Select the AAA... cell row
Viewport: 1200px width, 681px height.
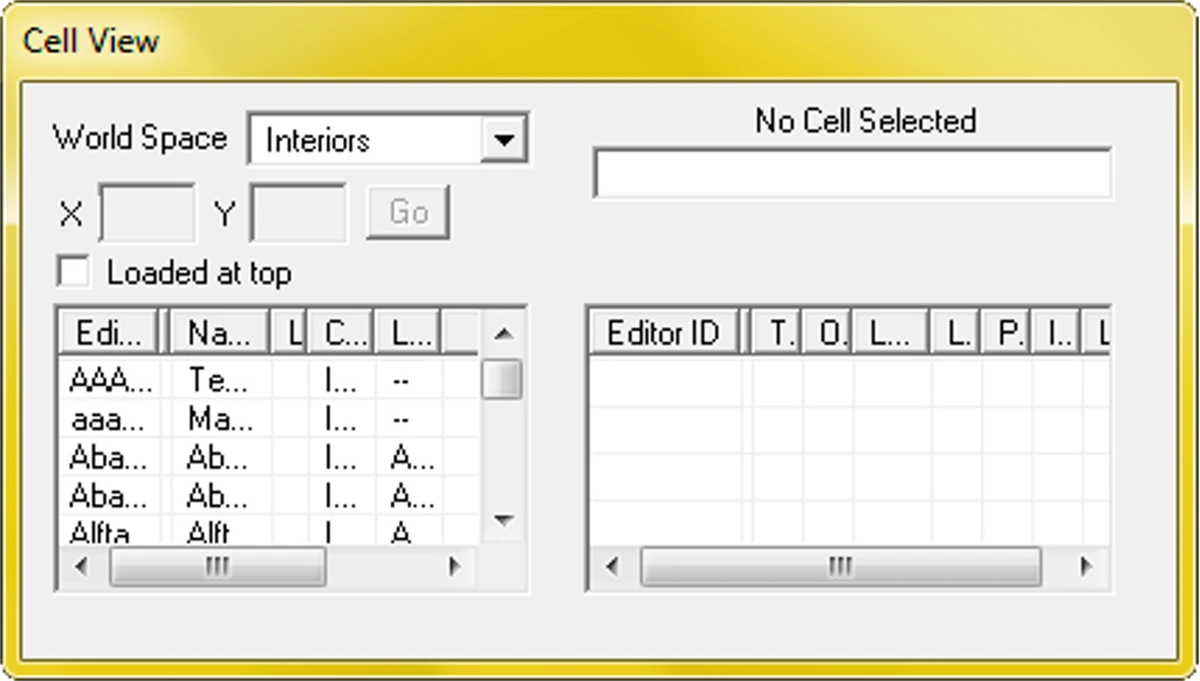(110, 380)
